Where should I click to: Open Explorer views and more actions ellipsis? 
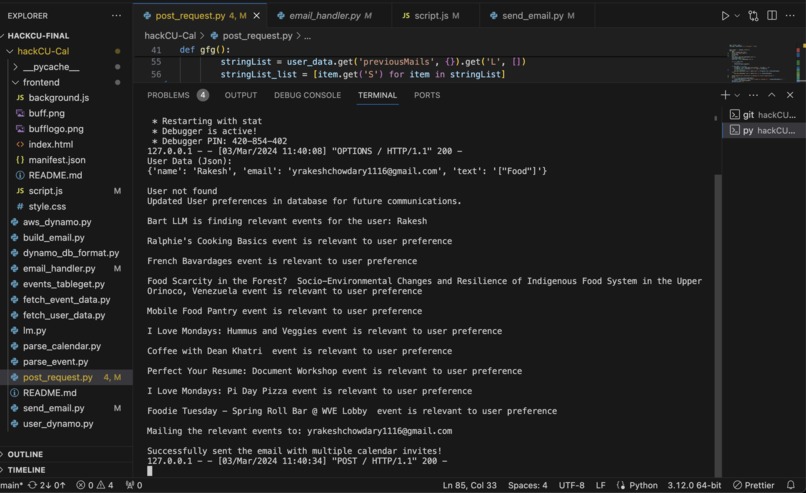[117, 15]
